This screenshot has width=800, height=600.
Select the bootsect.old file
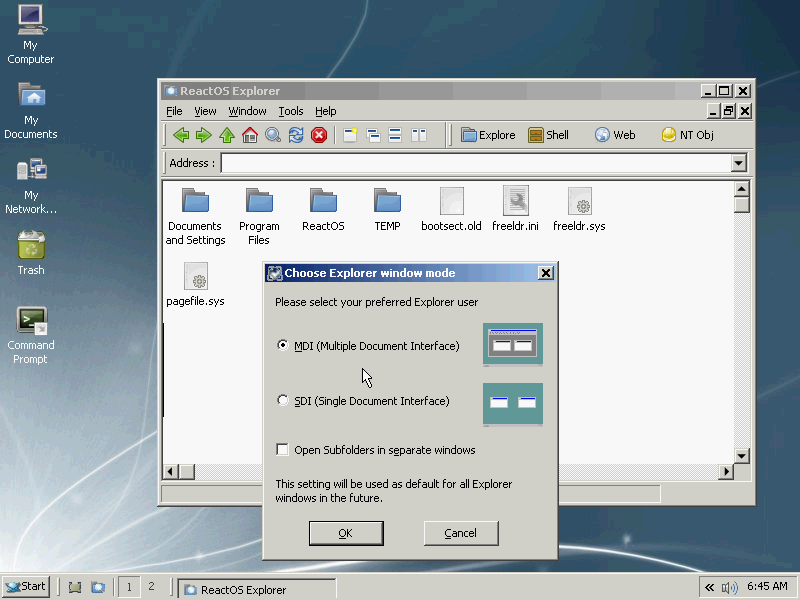(x=451, y=210)
